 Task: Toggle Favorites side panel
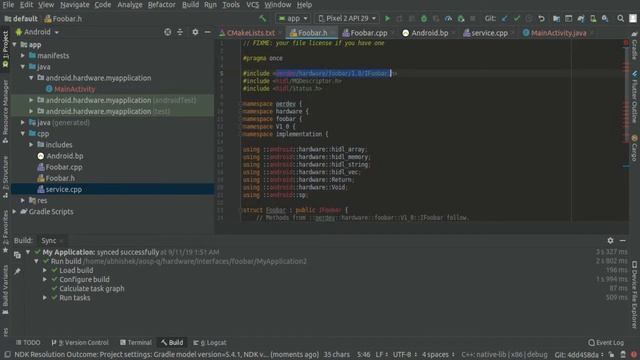point(5,231)
